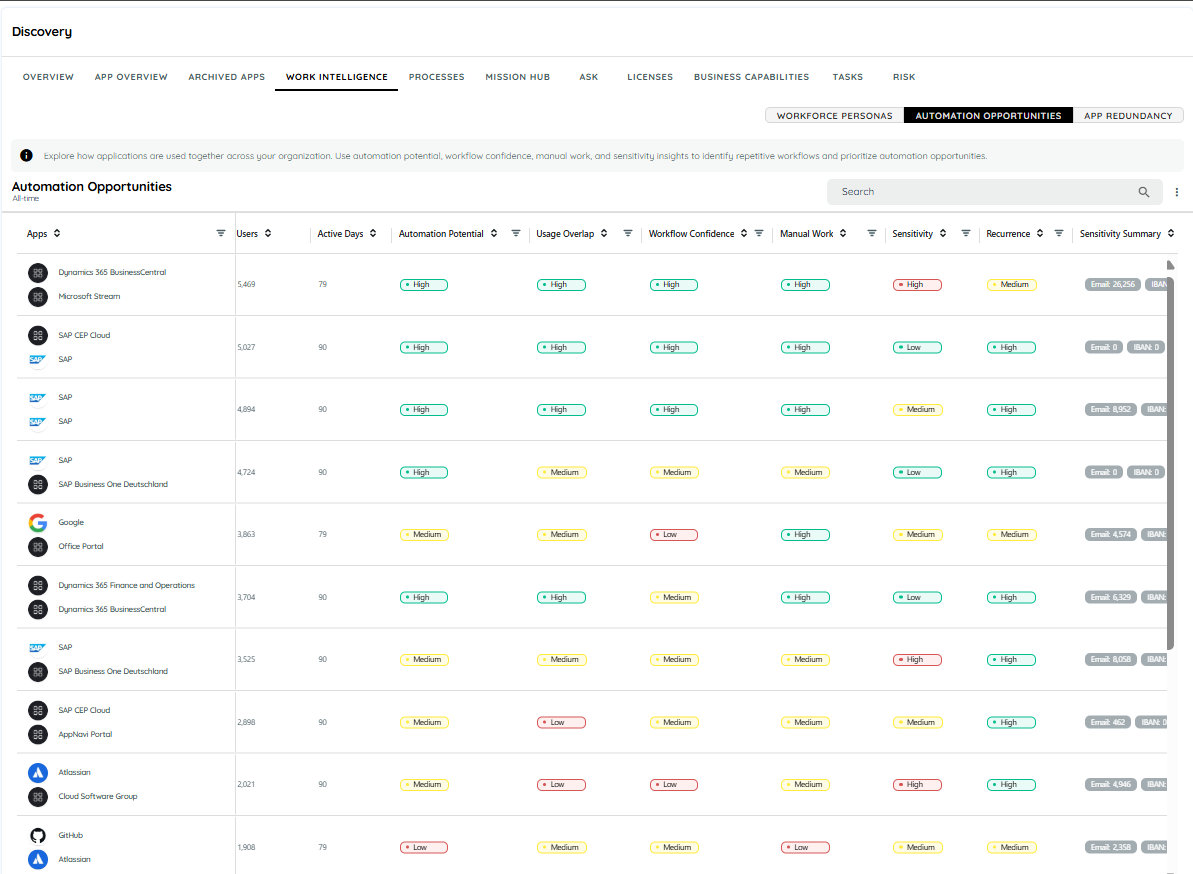Click the vertical scrollbar of the table

coord(1170,462)
